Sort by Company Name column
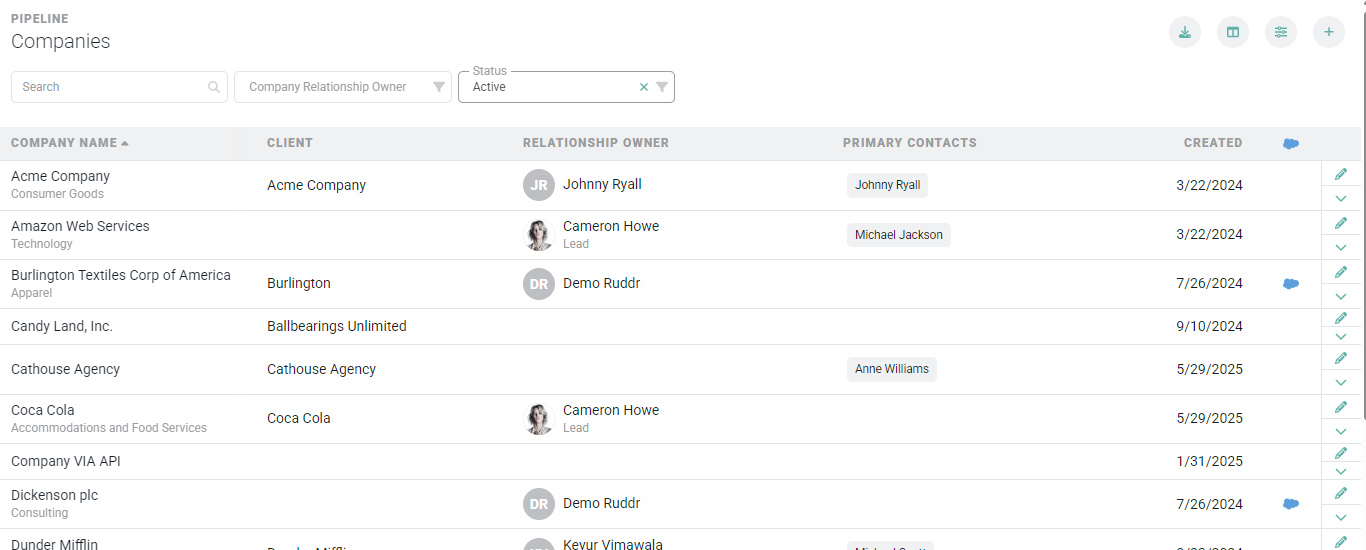 (69, 143)
